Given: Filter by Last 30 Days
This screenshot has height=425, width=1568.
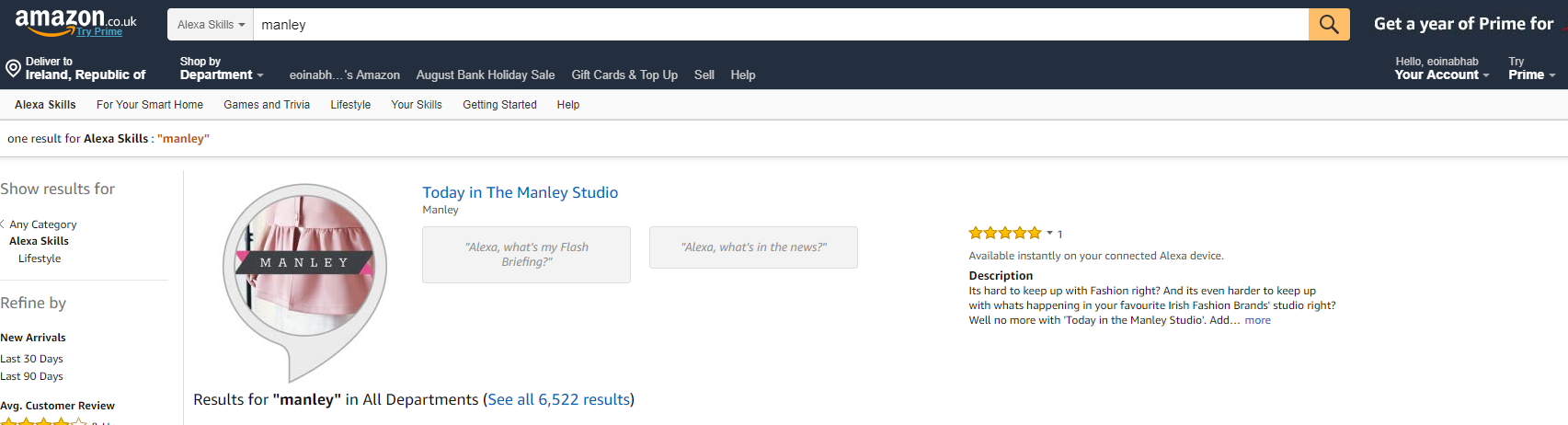Looking at the screenshot, I should (31, 359).
